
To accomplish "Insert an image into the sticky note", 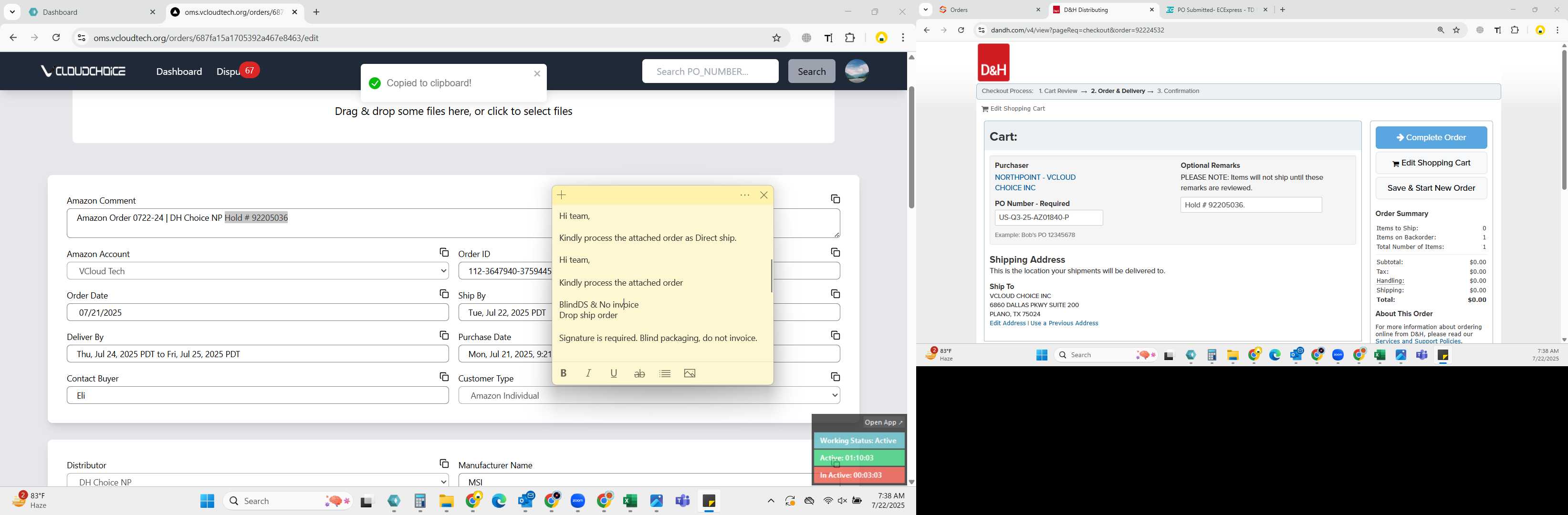I will [690, 373].
